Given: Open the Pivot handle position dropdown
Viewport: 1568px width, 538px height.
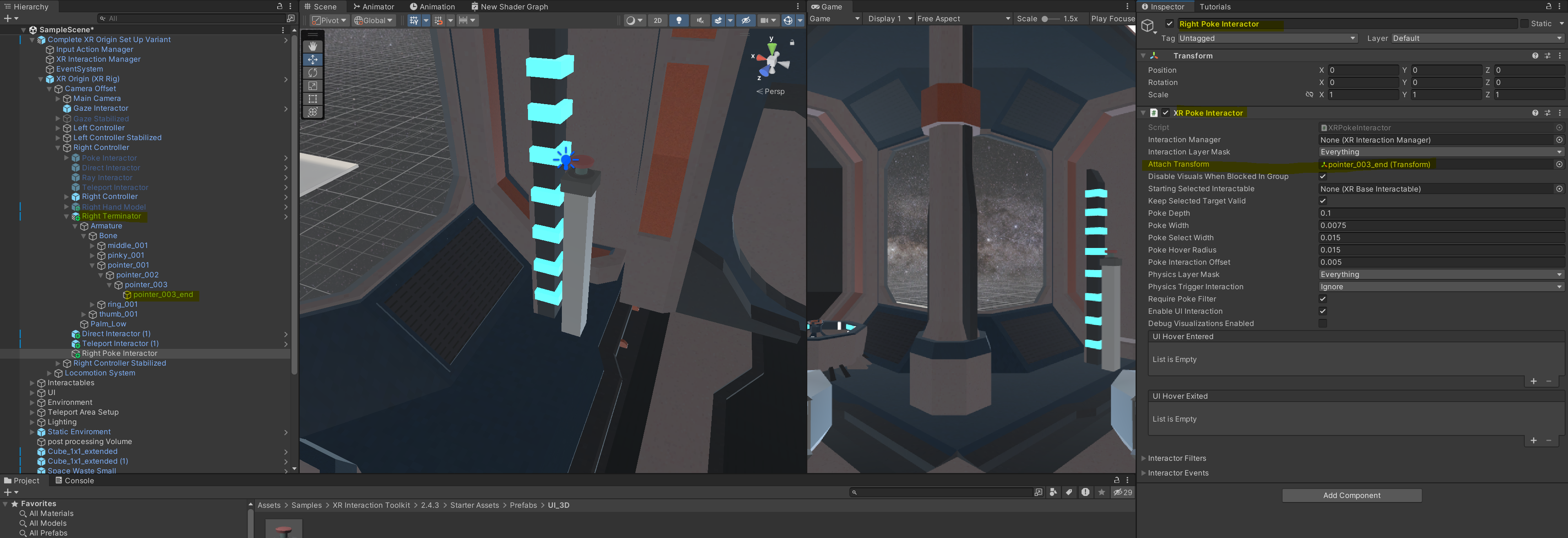Looking at the screenshot, I should pyautogui.click(x=329, y=20).
